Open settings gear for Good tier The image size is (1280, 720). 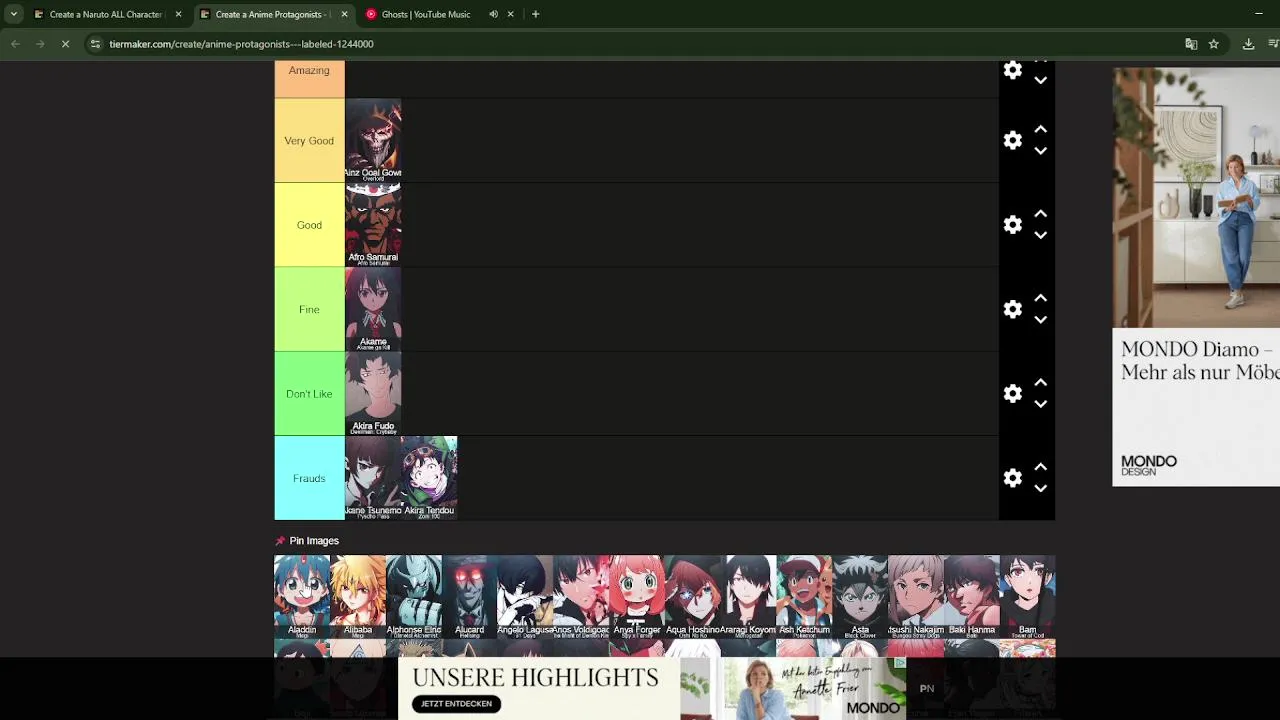tap(1013, 224)
